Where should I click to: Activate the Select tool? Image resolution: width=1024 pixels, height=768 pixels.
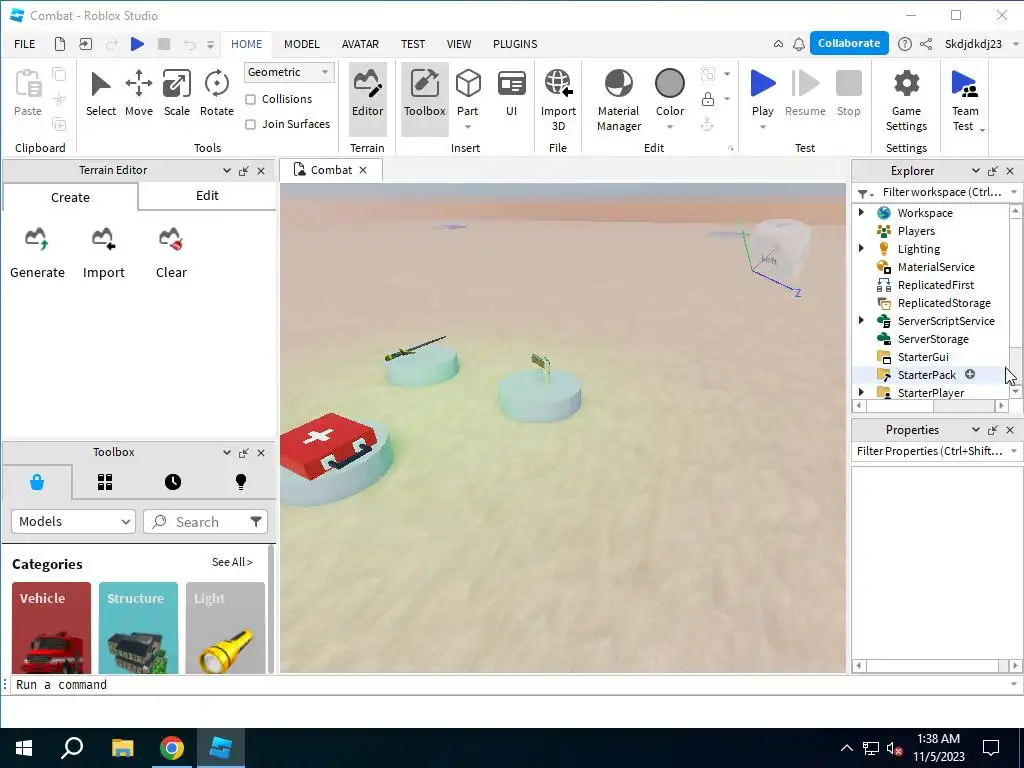click(x=101, y=94)
